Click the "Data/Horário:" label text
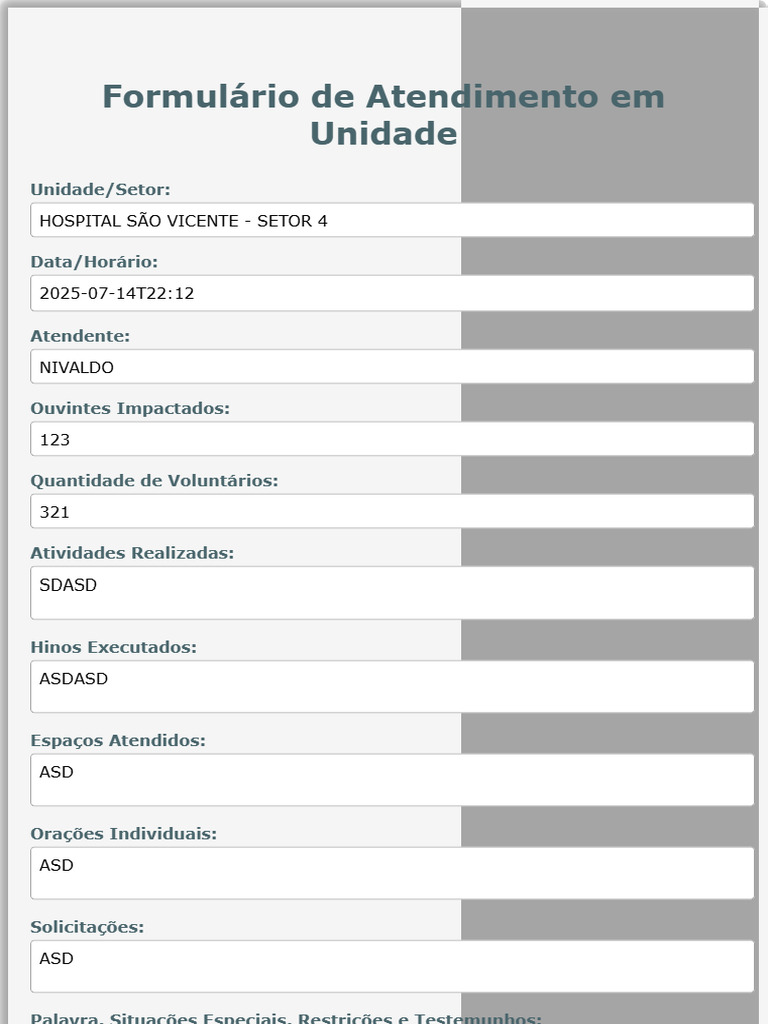This screenshot has width=768, height=1024. click(94, 262)
